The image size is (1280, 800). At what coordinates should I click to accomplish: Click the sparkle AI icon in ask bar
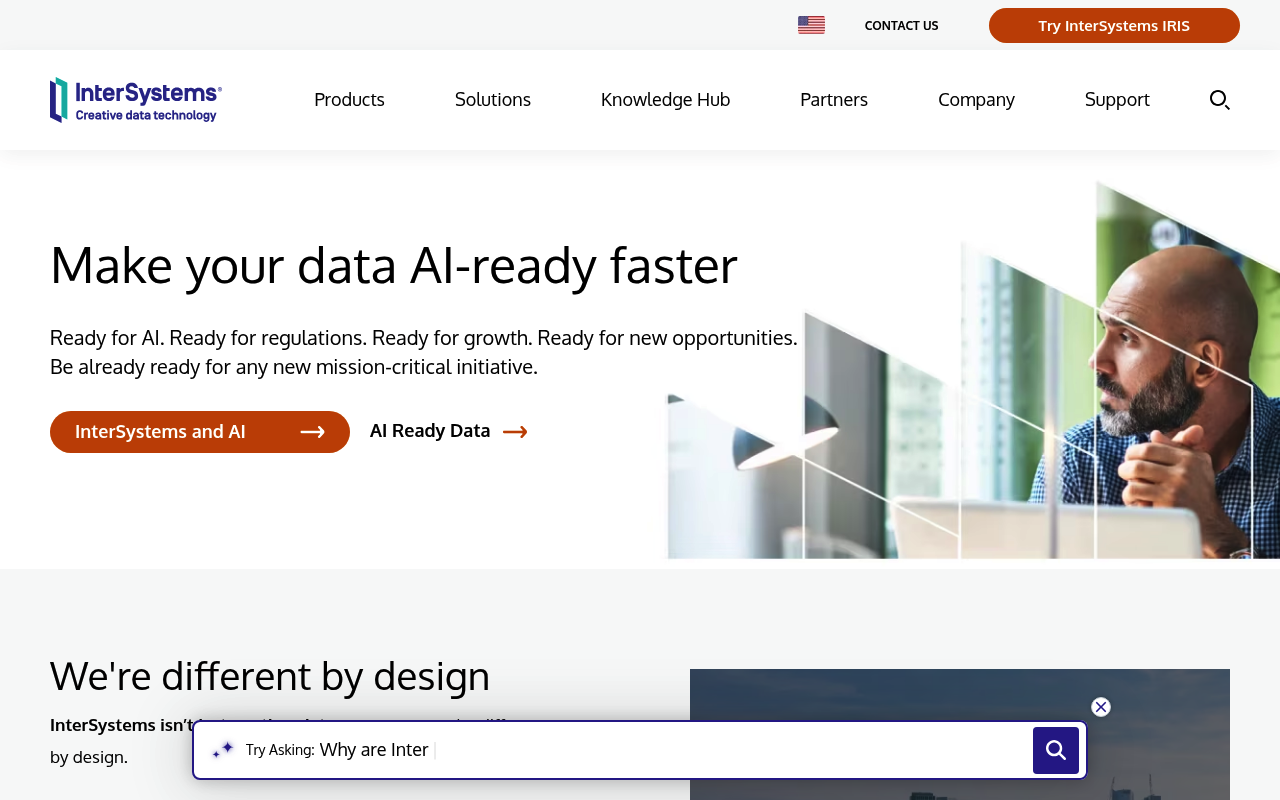222,749
